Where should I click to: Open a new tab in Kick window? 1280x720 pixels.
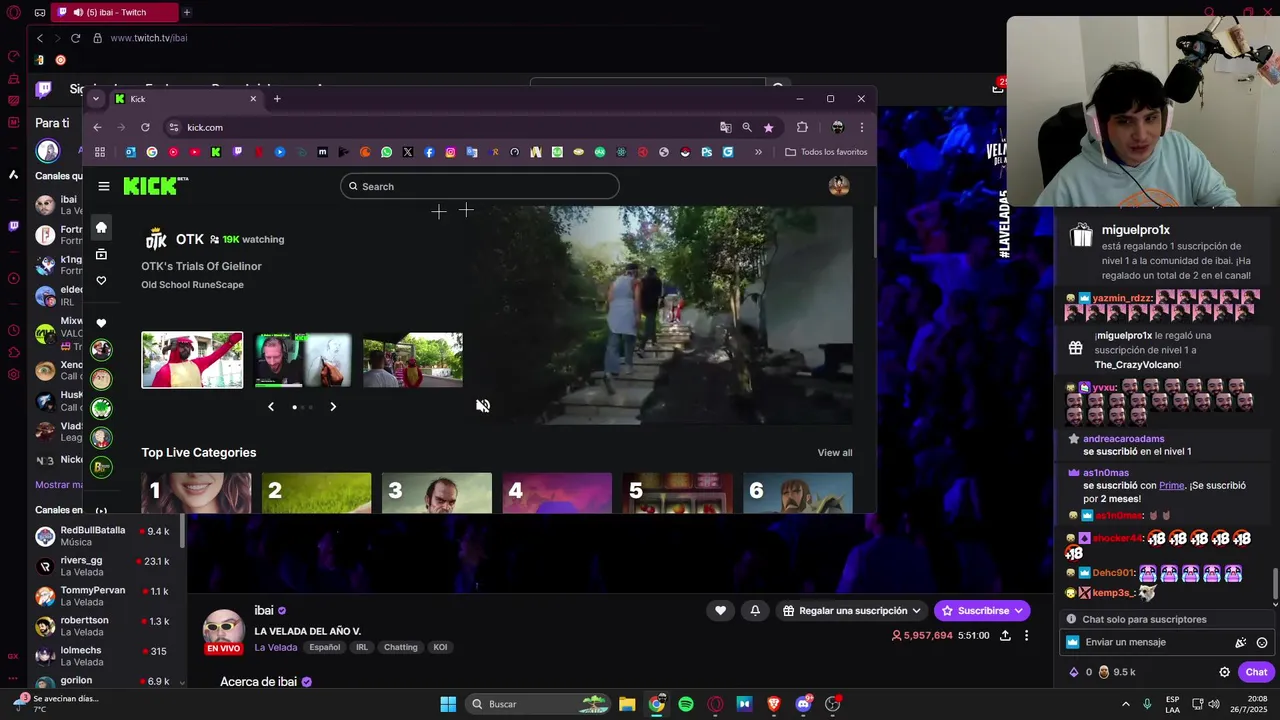pyautogui.click(x=277, y=99)
